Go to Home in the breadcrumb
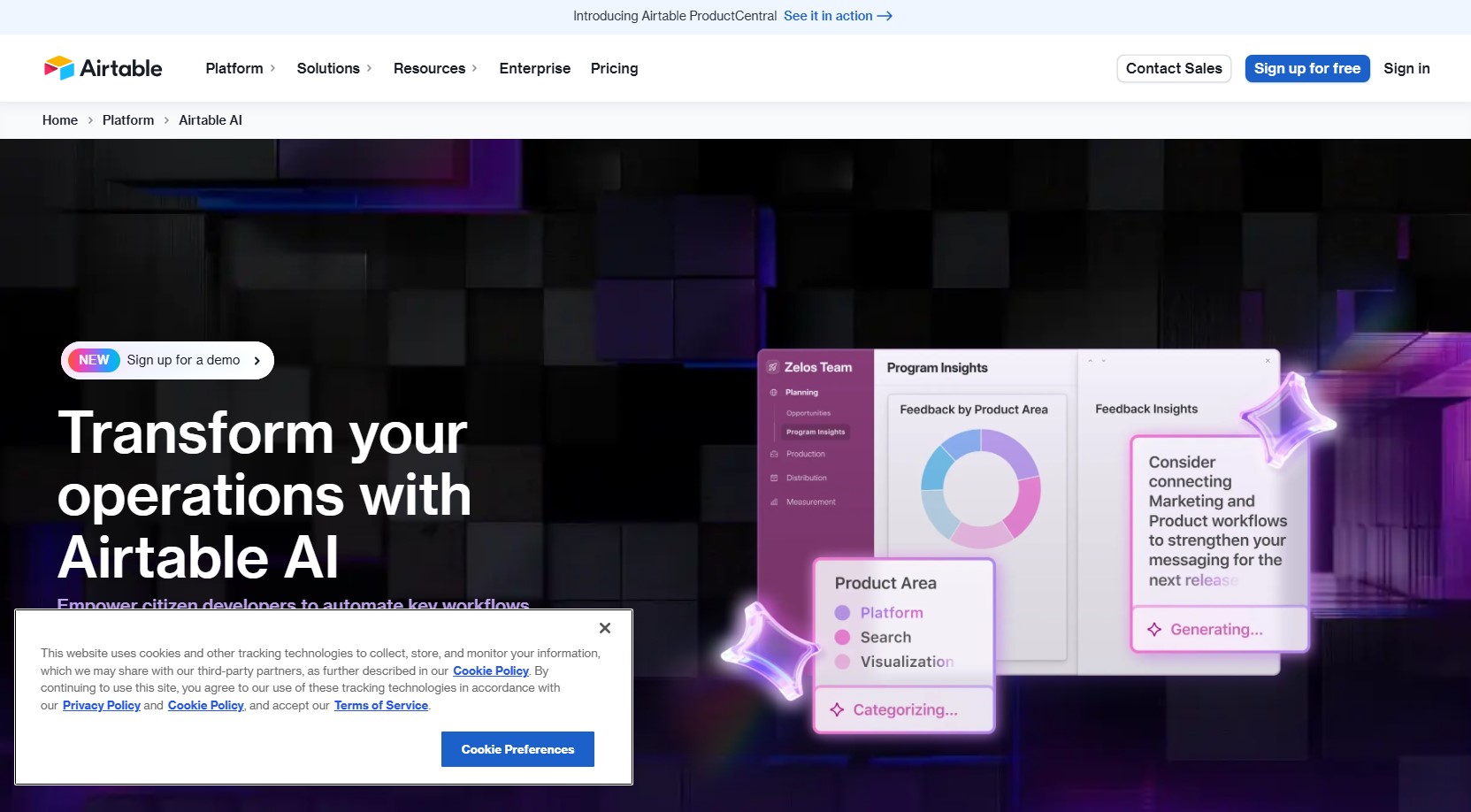The image size is (1471, 812). [60, 120]
